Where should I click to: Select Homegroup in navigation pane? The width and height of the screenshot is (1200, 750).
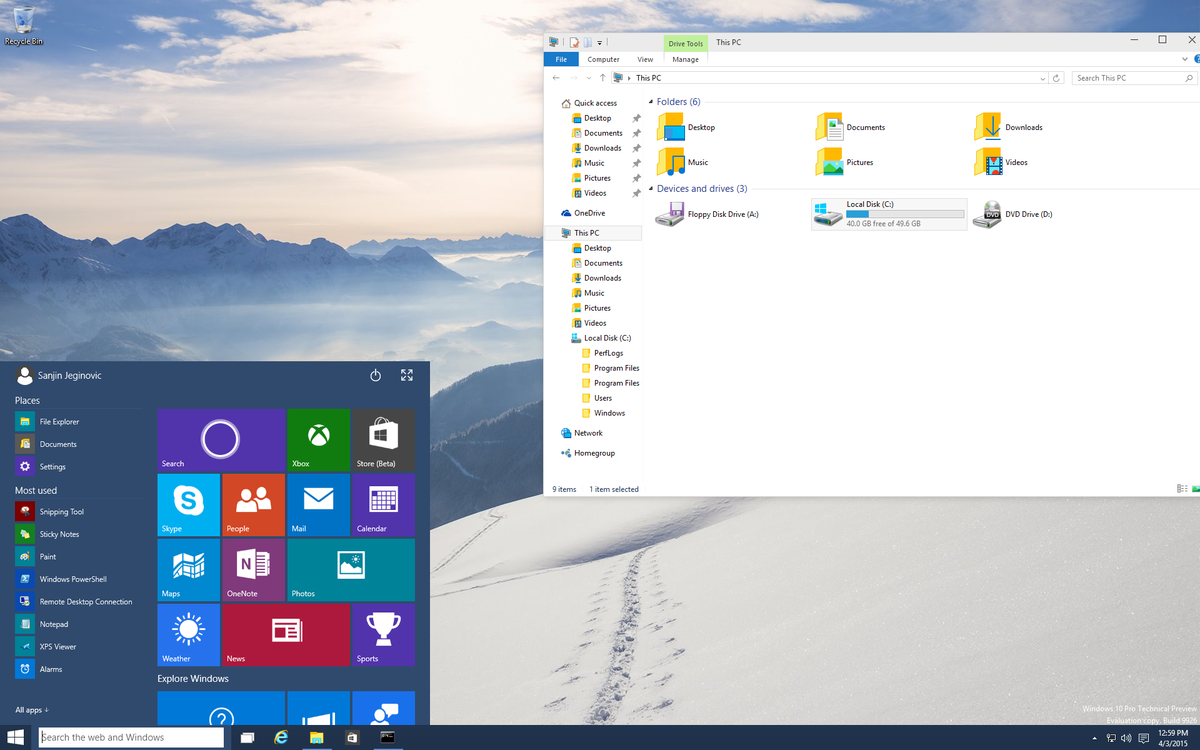tap(587, 453)
